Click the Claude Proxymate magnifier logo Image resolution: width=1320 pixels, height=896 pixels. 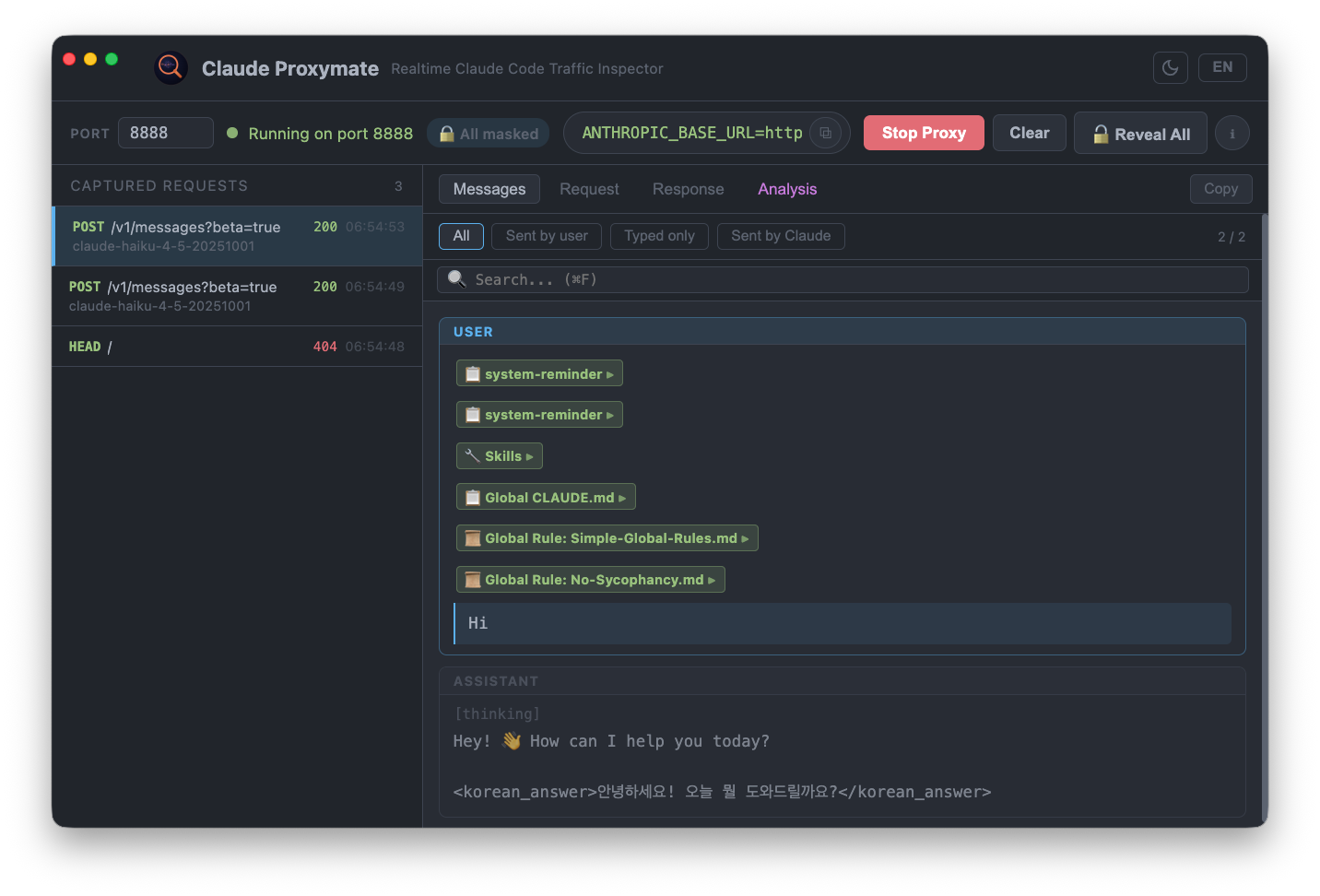[x=171, y=67]
